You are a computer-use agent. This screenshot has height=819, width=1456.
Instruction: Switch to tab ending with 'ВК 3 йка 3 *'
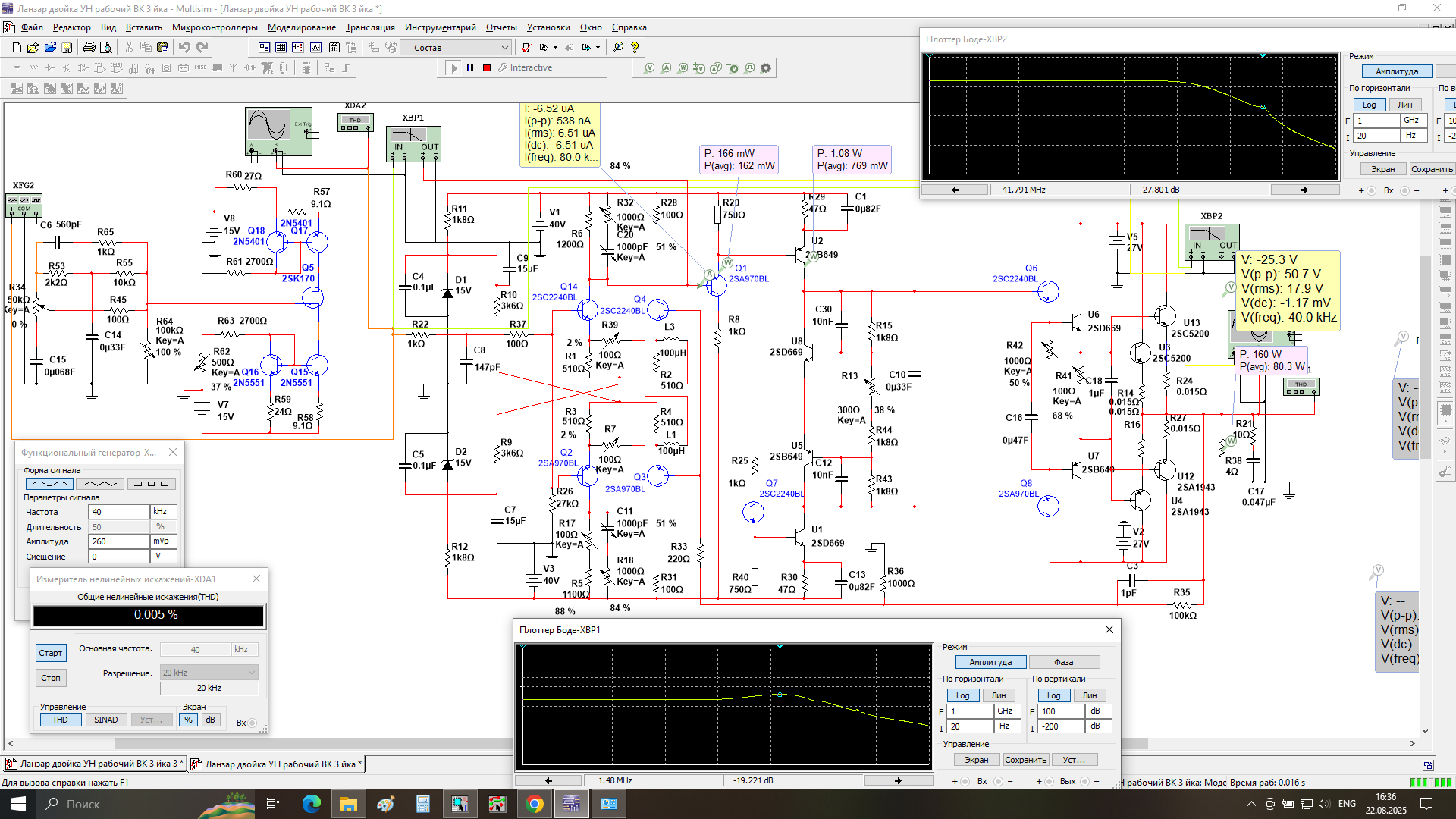[94, 764]
